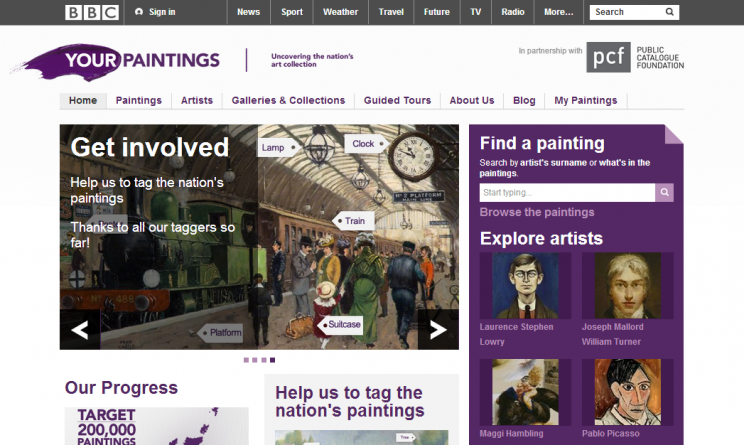Open Radio in the BBC bar
Image resolution: width=744 pixels, height=445 pixels.
[x=513, y=12]
